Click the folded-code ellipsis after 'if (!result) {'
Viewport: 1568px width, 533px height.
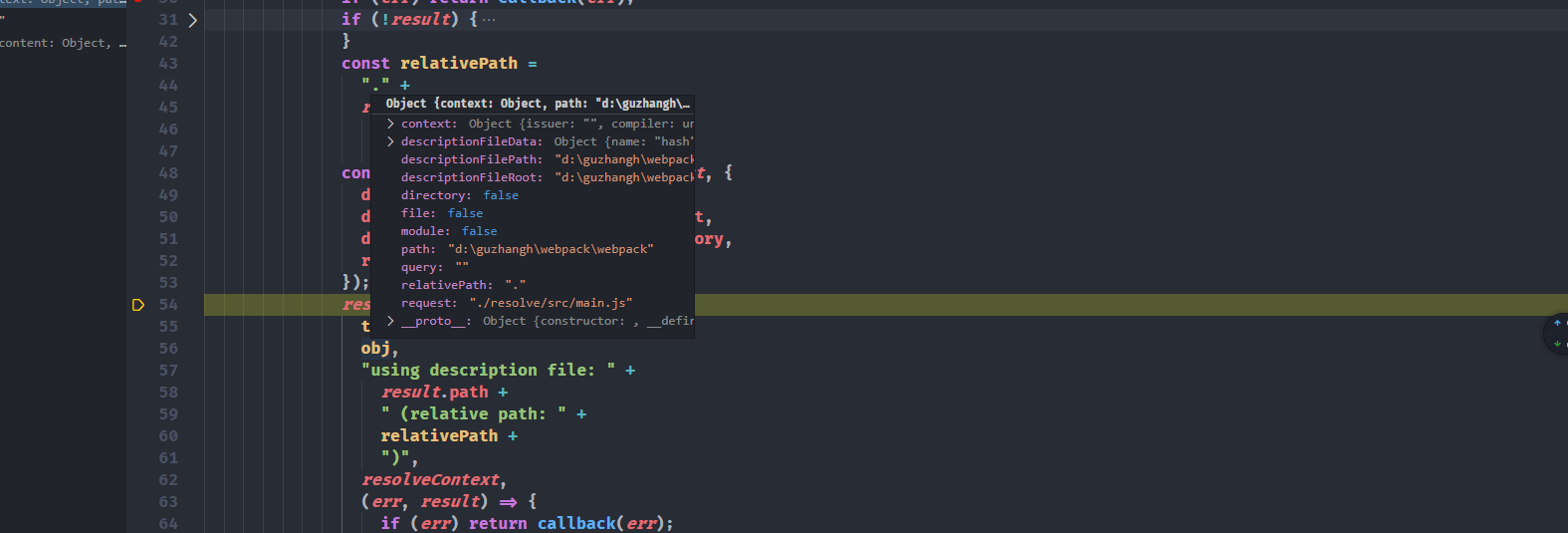[x=489, y=20]
